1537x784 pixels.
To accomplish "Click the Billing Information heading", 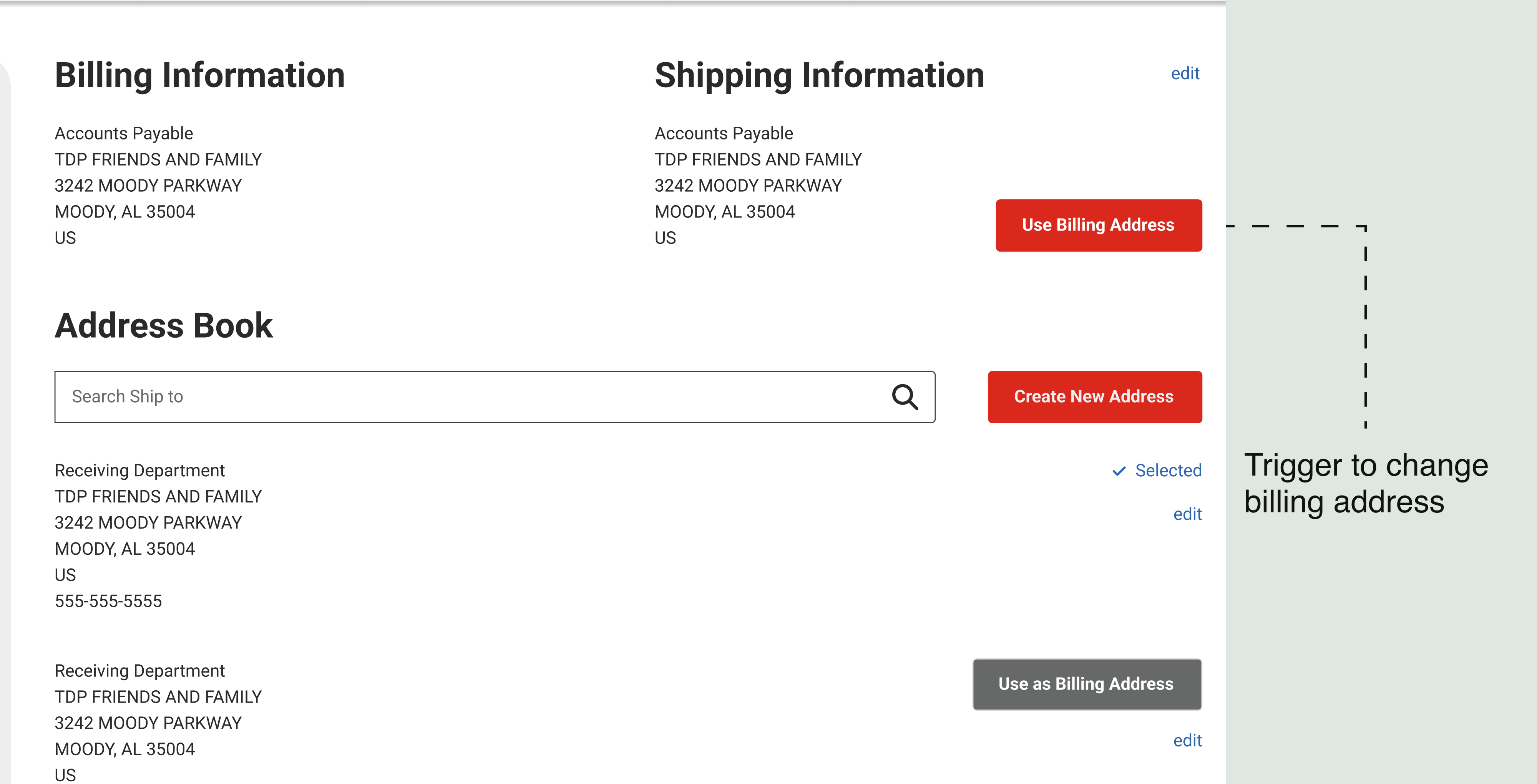I will point(200,75).
